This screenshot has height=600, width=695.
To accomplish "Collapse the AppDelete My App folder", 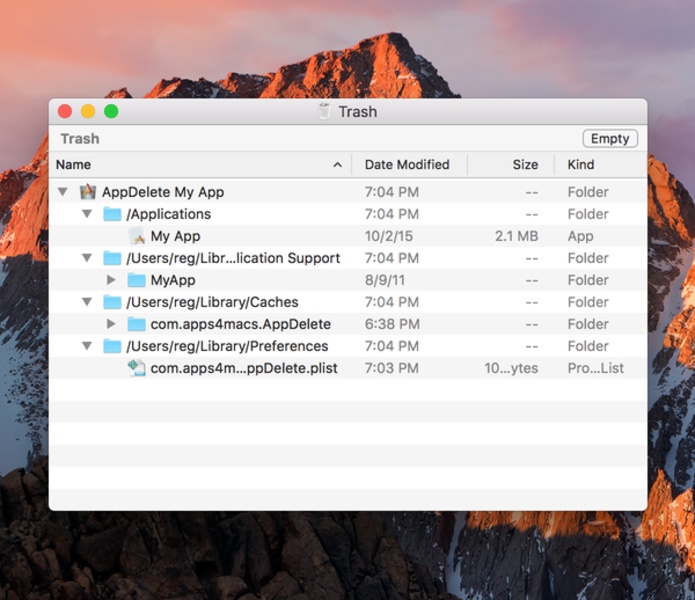I will pos(63,192).
